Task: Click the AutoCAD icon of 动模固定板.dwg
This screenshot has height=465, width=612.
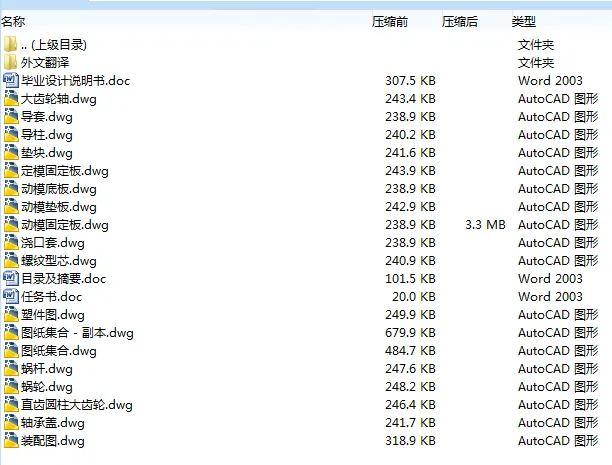Action: [11, 224]
